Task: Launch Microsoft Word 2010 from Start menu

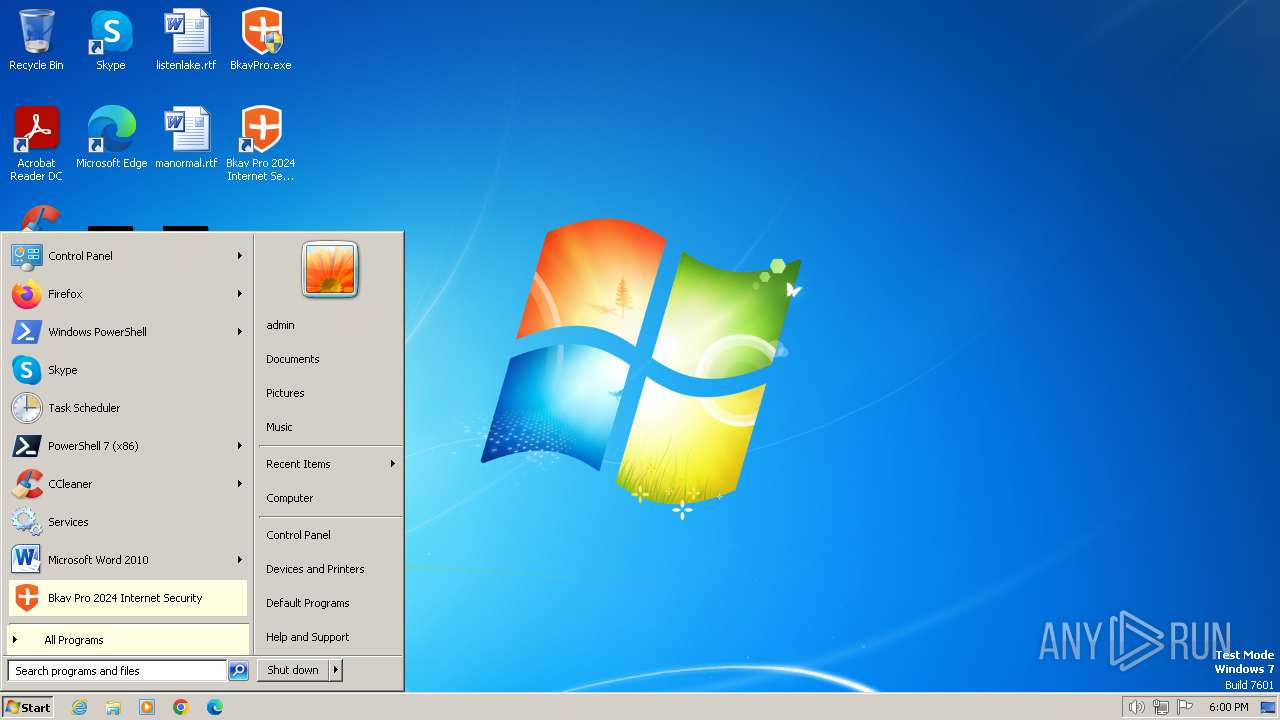Action: tap(128, 560)
